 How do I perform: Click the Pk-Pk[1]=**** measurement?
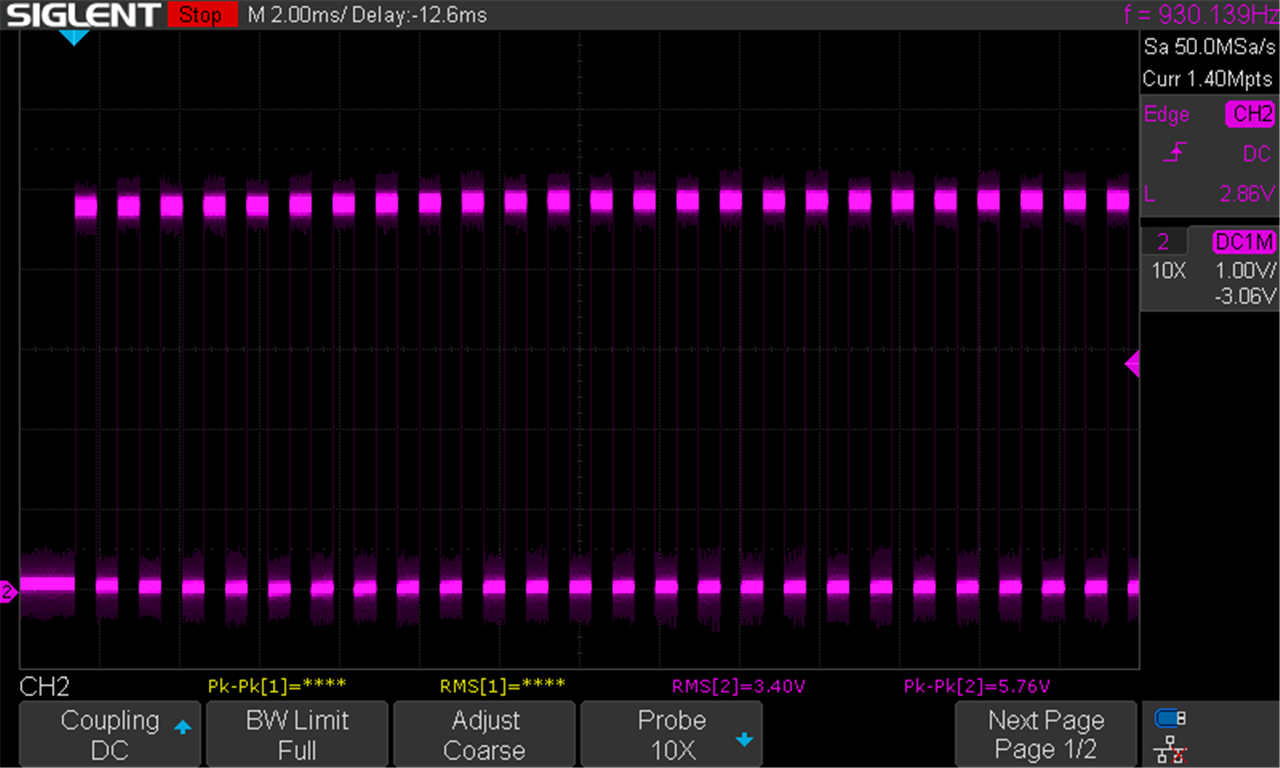tap(277, 686)
